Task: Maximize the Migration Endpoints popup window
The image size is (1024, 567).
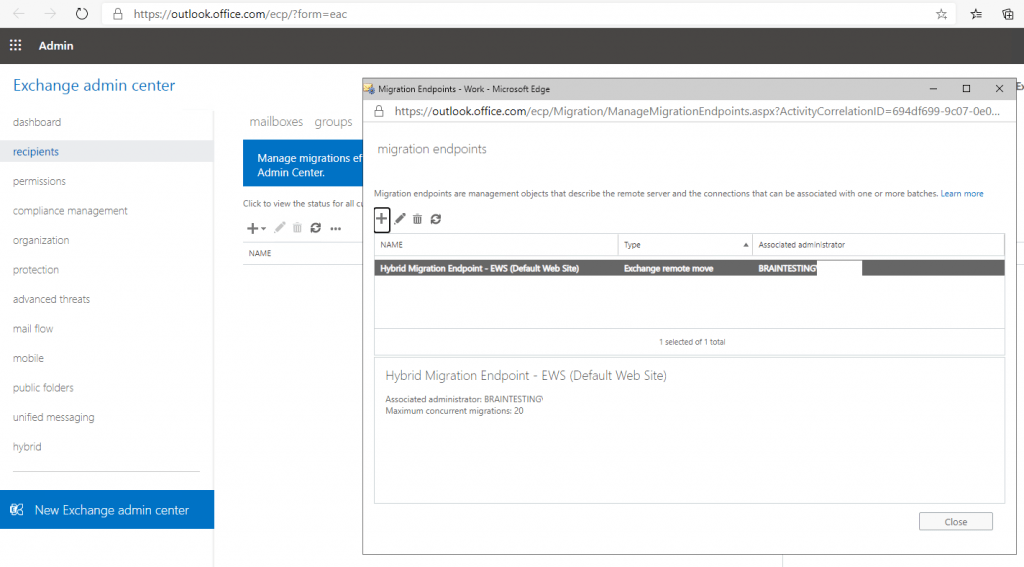Action: point(966,89)
